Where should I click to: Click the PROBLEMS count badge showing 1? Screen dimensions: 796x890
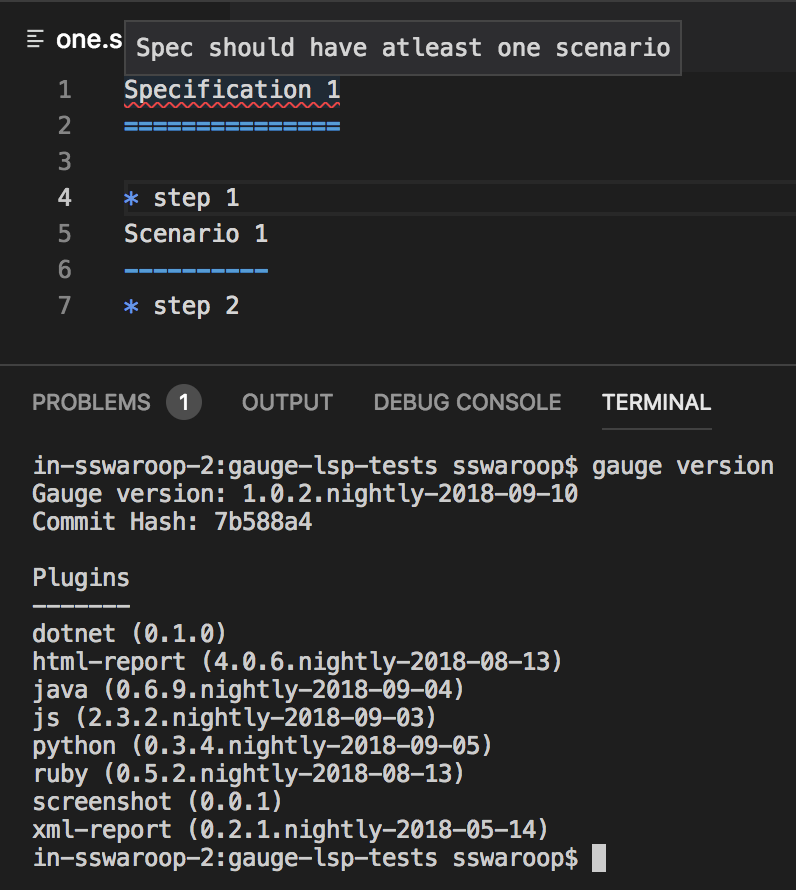[184, 402]
